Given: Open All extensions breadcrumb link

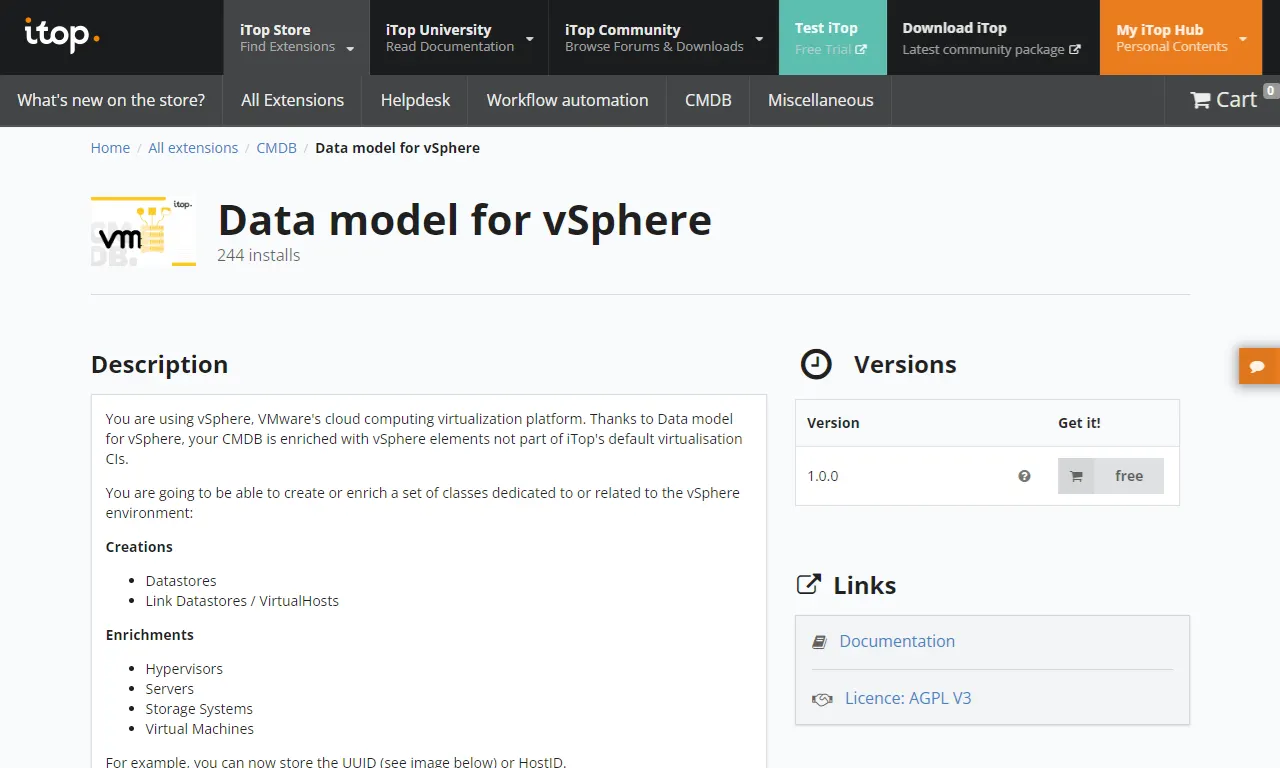Looking at the screenshot, I should 193,148.
